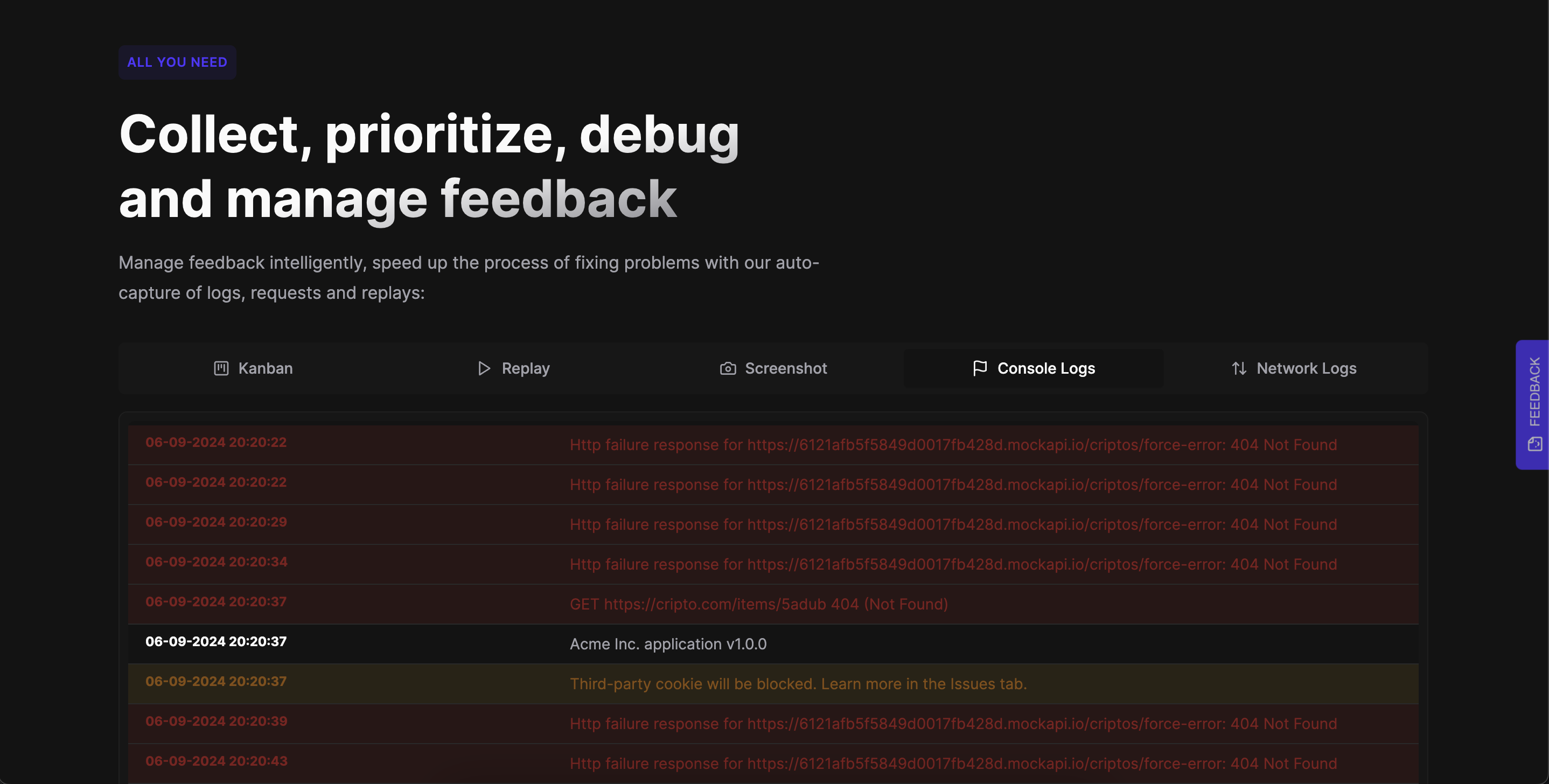Viewport: 1549px width, 784px height.
Task: Click the ALL YOU NEED badge
Action: click(177, 62)
